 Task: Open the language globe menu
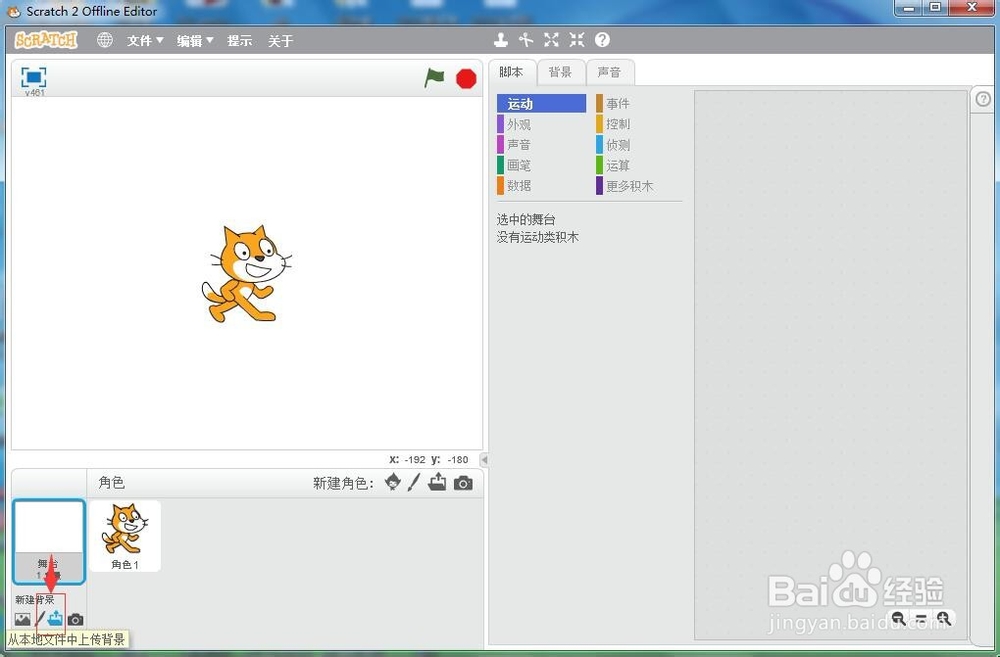point(105,40)
